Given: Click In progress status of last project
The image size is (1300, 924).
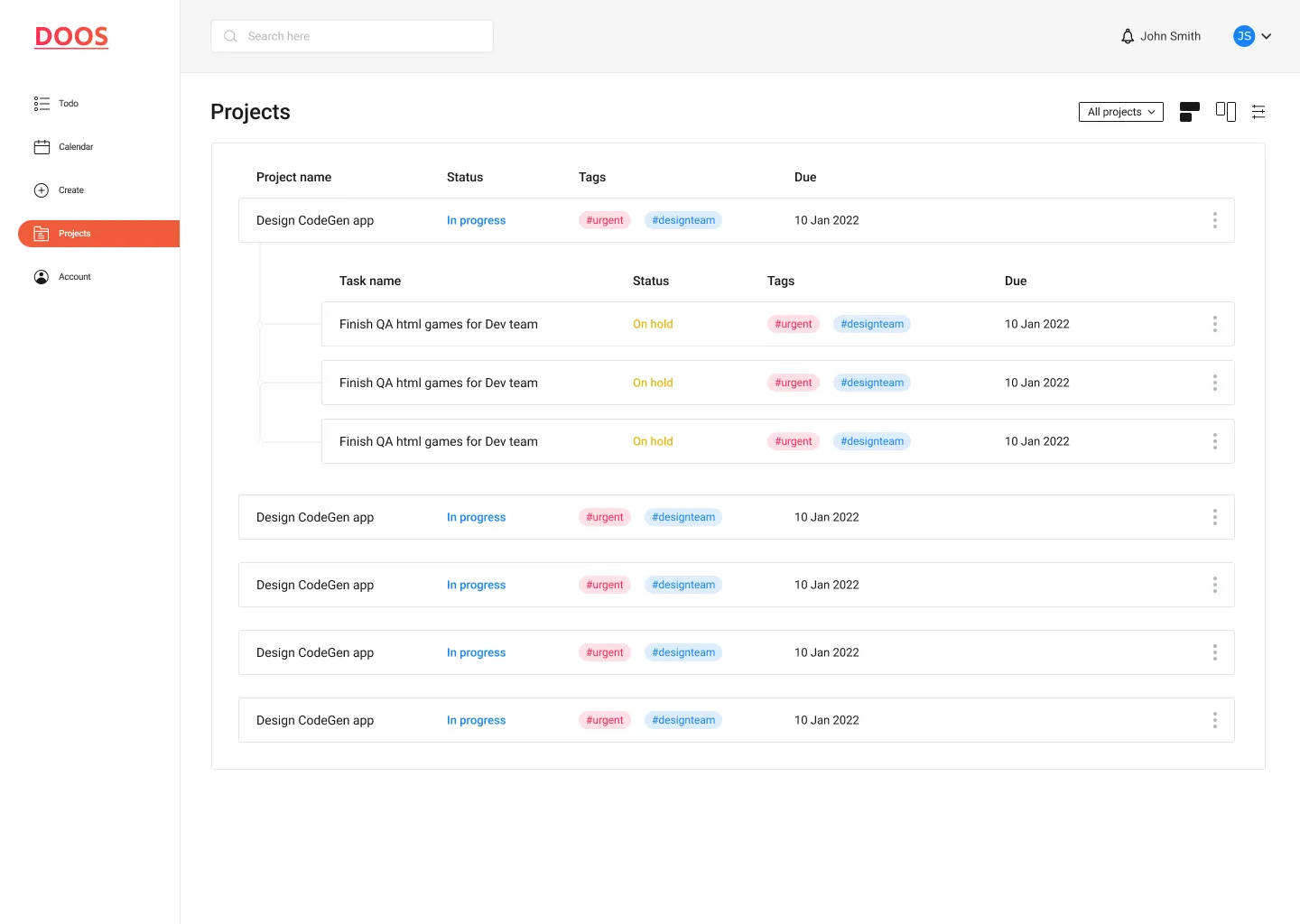Looking at the screenshot, I should click(x=476, y=720).
